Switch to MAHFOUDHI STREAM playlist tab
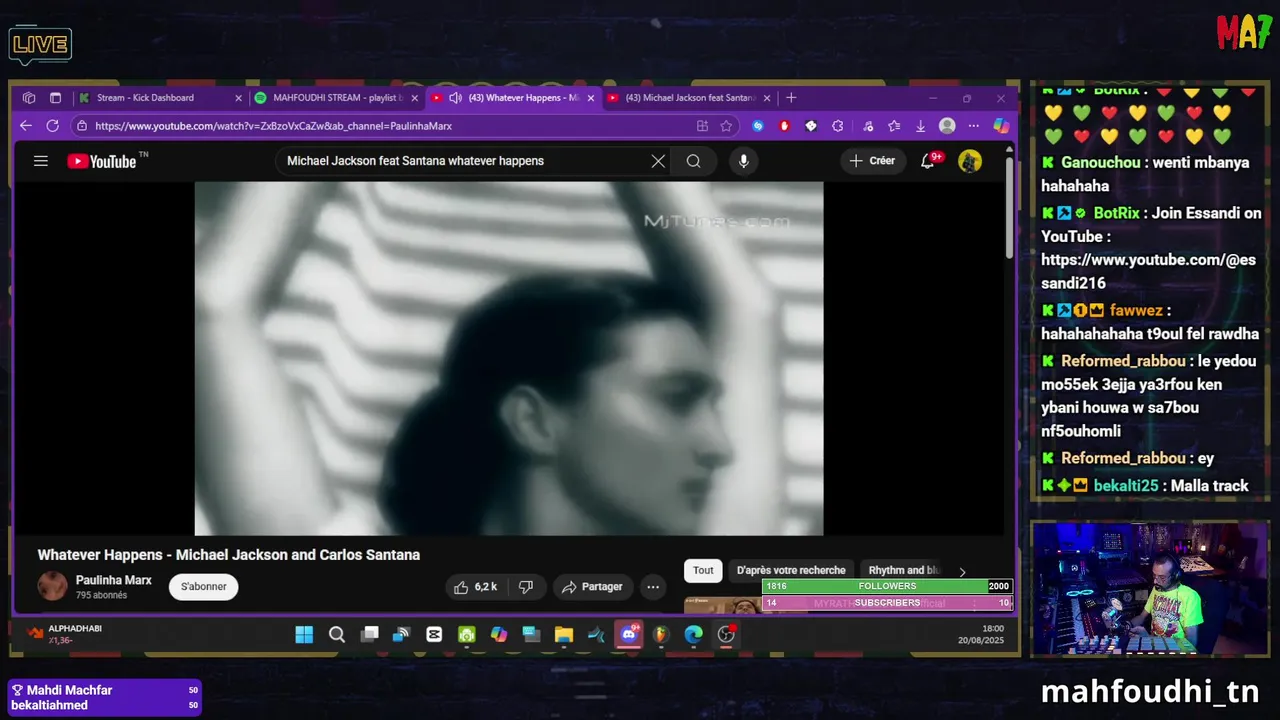This screenshot has height=720, width=1280. [336, 98]
